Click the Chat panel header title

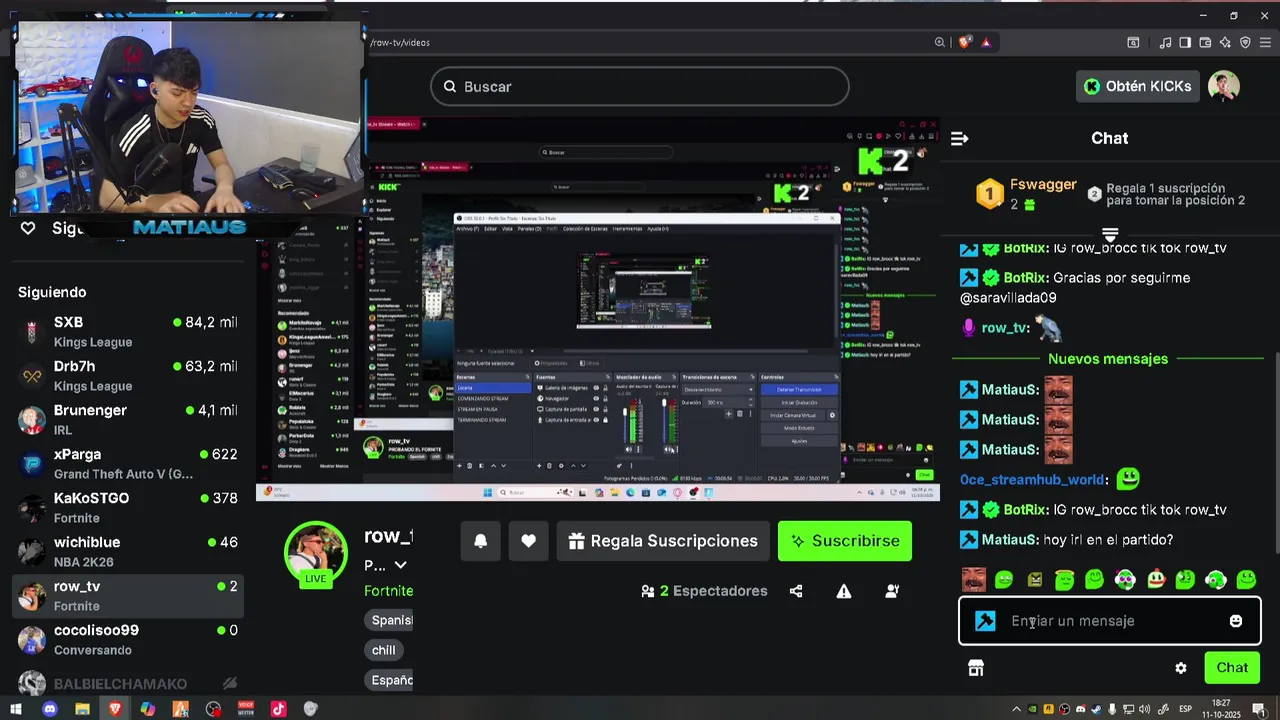pyautogui.click(x=1110, y=139)
